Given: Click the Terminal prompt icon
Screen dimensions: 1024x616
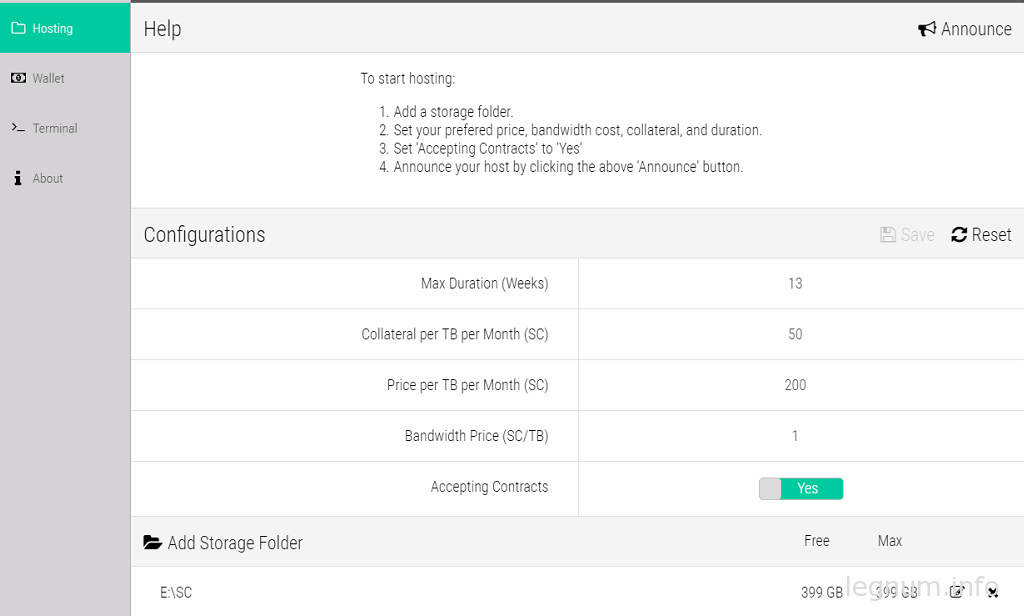Looking at the screenshot, I should click(x=18, y=128).
